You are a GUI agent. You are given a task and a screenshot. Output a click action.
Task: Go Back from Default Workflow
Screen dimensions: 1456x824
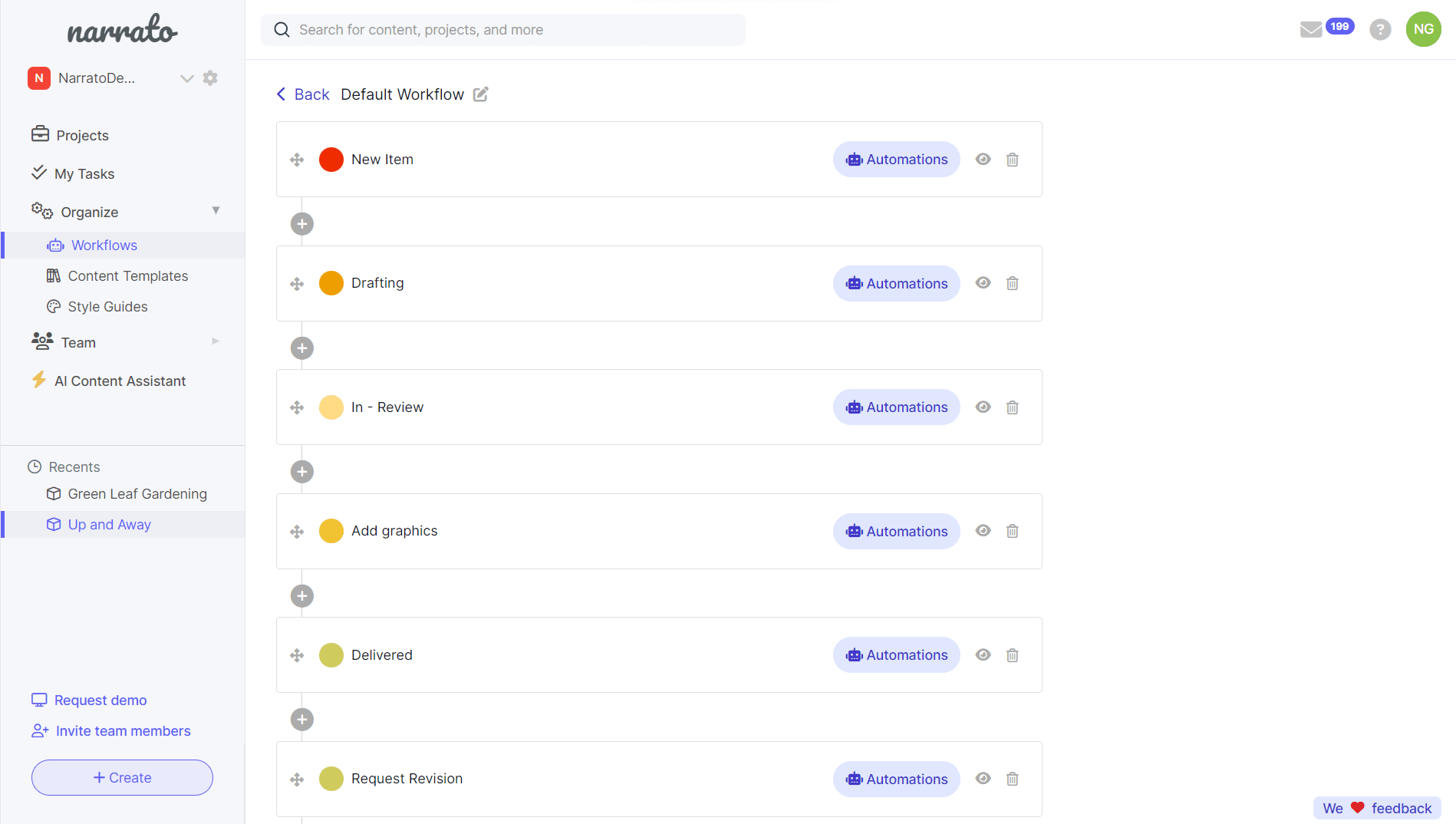pos(303,94)
